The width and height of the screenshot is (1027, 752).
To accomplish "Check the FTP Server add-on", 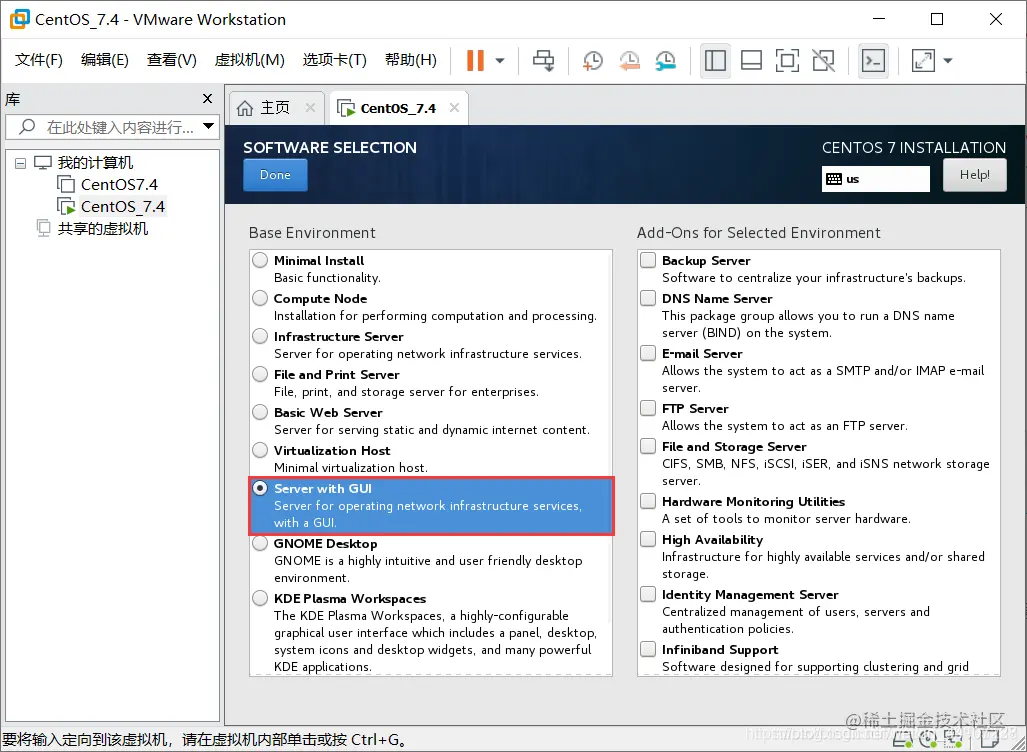I will pyautogui.click(x=648, y=408).
